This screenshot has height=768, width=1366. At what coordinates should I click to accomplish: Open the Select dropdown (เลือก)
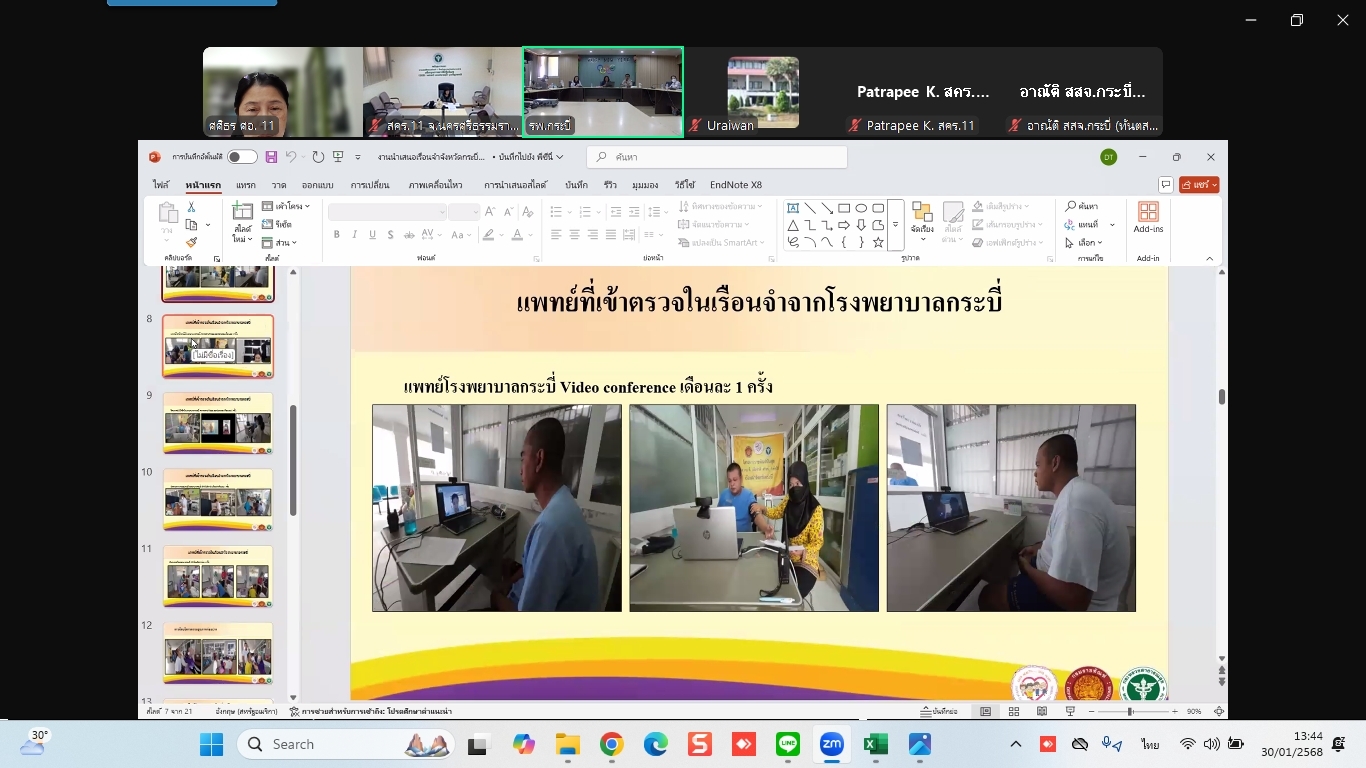(x=1084, y=242)
